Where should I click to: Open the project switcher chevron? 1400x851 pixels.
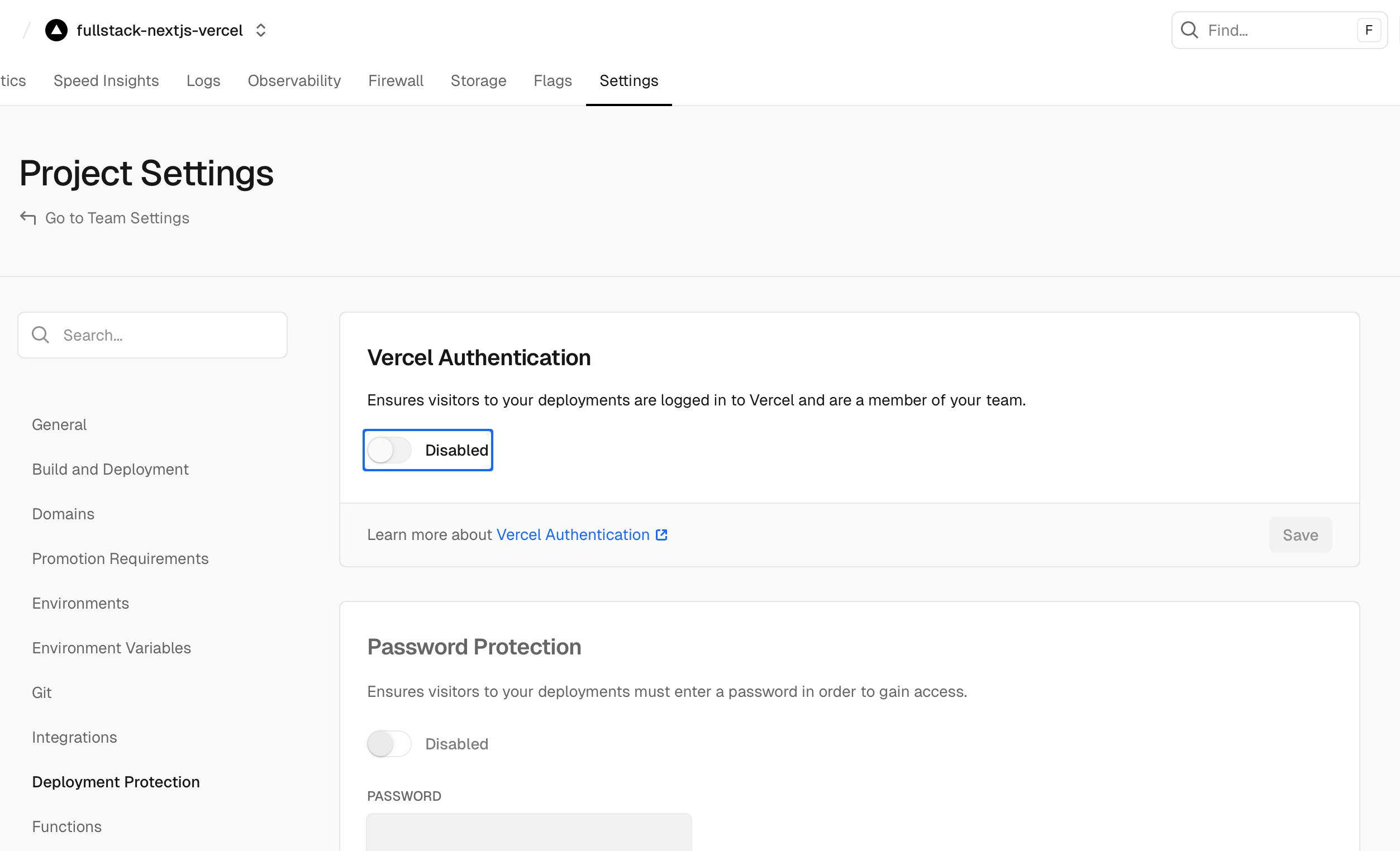point(261,30)
